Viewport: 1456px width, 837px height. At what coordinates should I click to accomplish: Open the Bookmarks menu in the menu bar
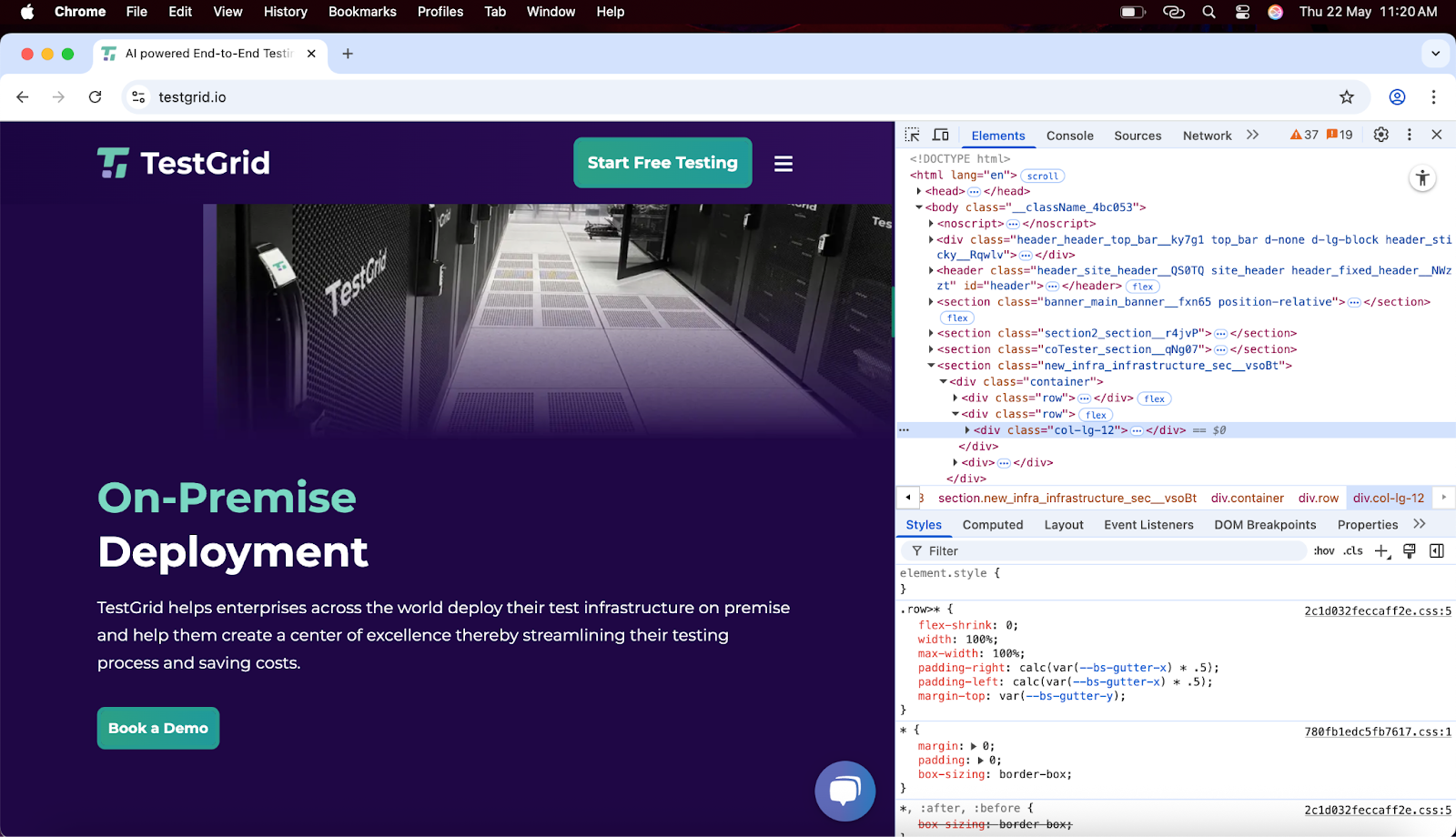pyautogui.click(x=362, y=12)
